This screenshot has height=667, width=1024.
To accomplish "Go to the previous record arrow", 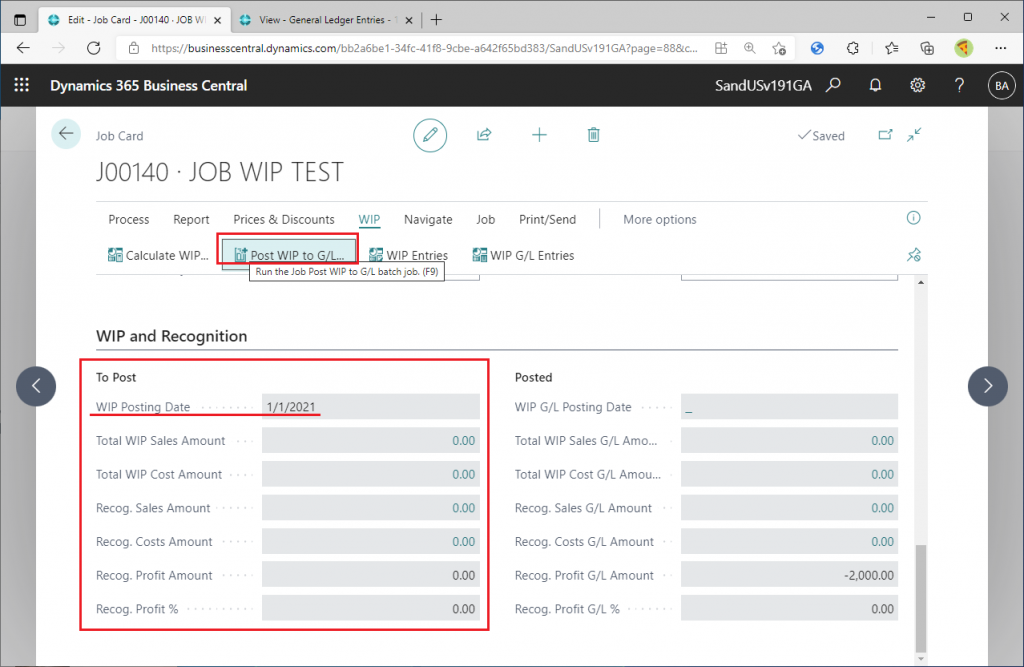I will [x=36, y=386].
